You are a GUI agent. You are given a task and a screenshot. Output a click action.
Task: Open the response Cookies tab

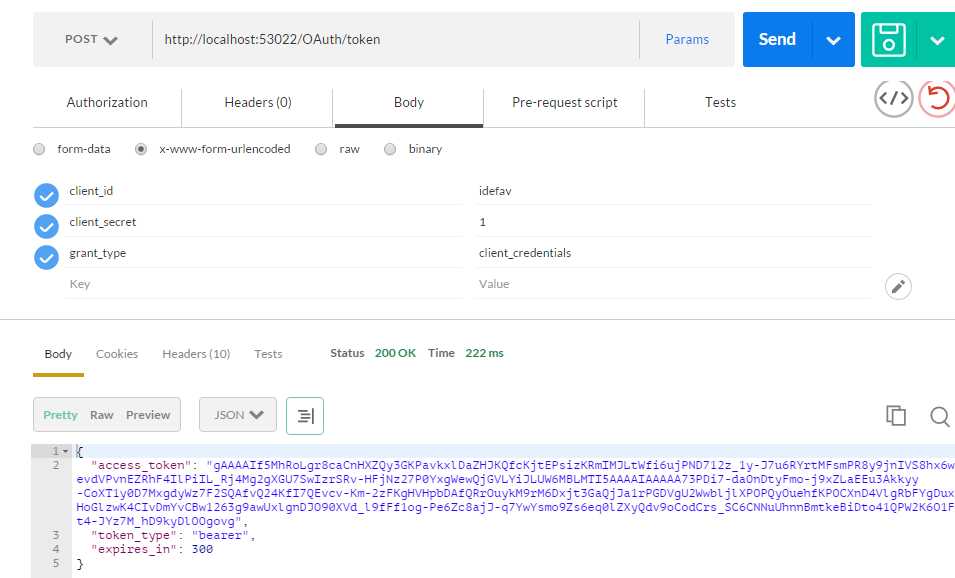(117, 354)
